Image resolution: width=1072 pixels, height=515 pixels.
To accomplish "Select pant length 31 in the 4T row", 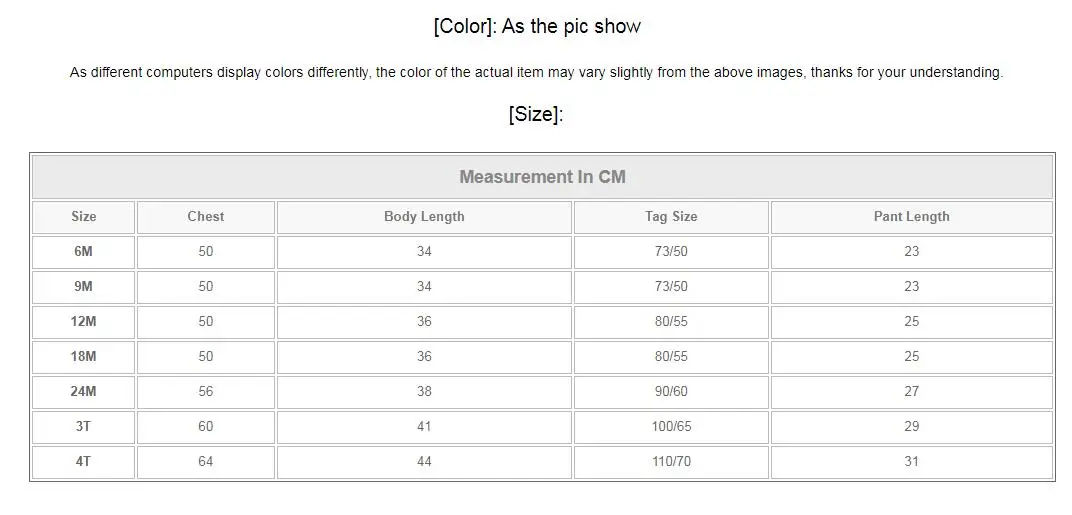I will point(911,462).
